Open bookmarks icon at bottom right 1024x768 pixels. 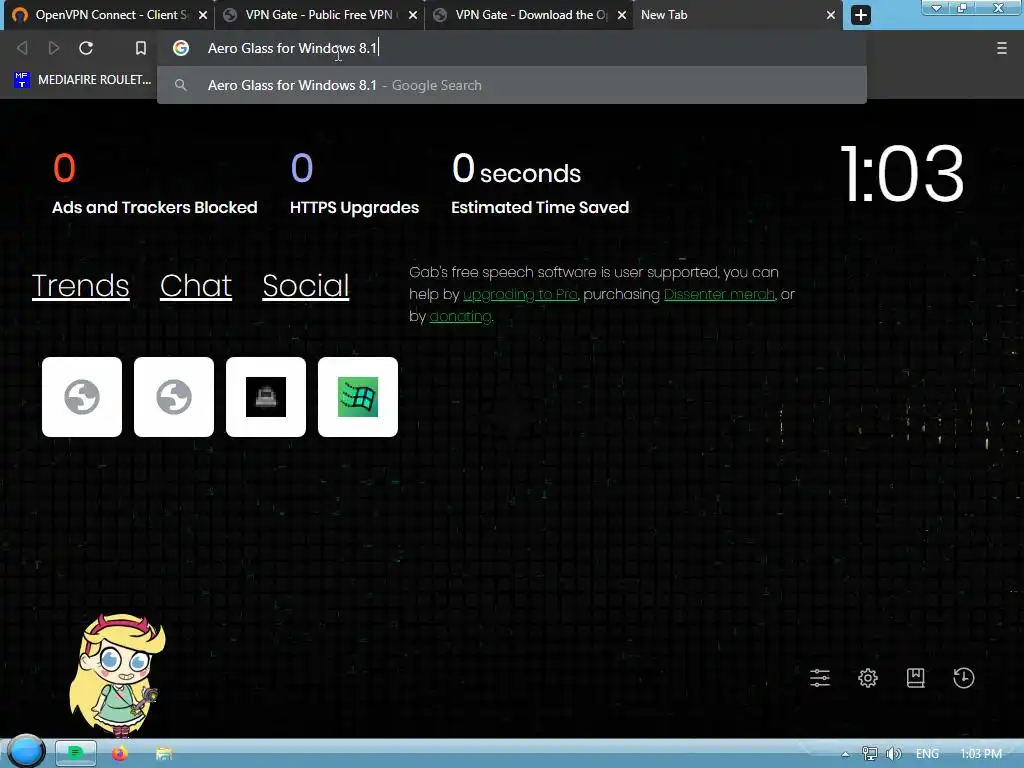click(916, 678)
